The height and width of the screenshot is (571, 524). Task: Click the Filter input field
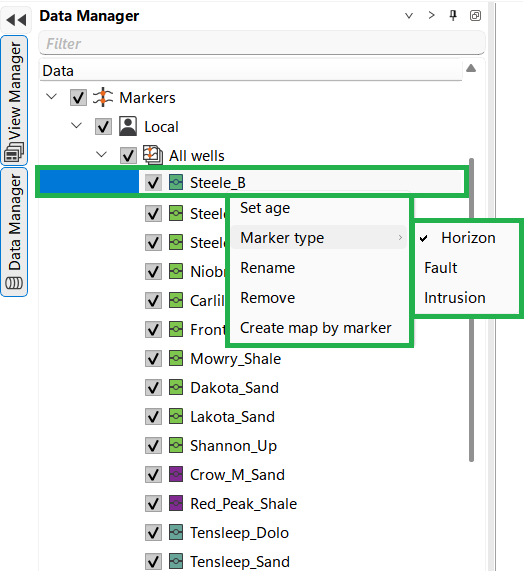(262, 44)
